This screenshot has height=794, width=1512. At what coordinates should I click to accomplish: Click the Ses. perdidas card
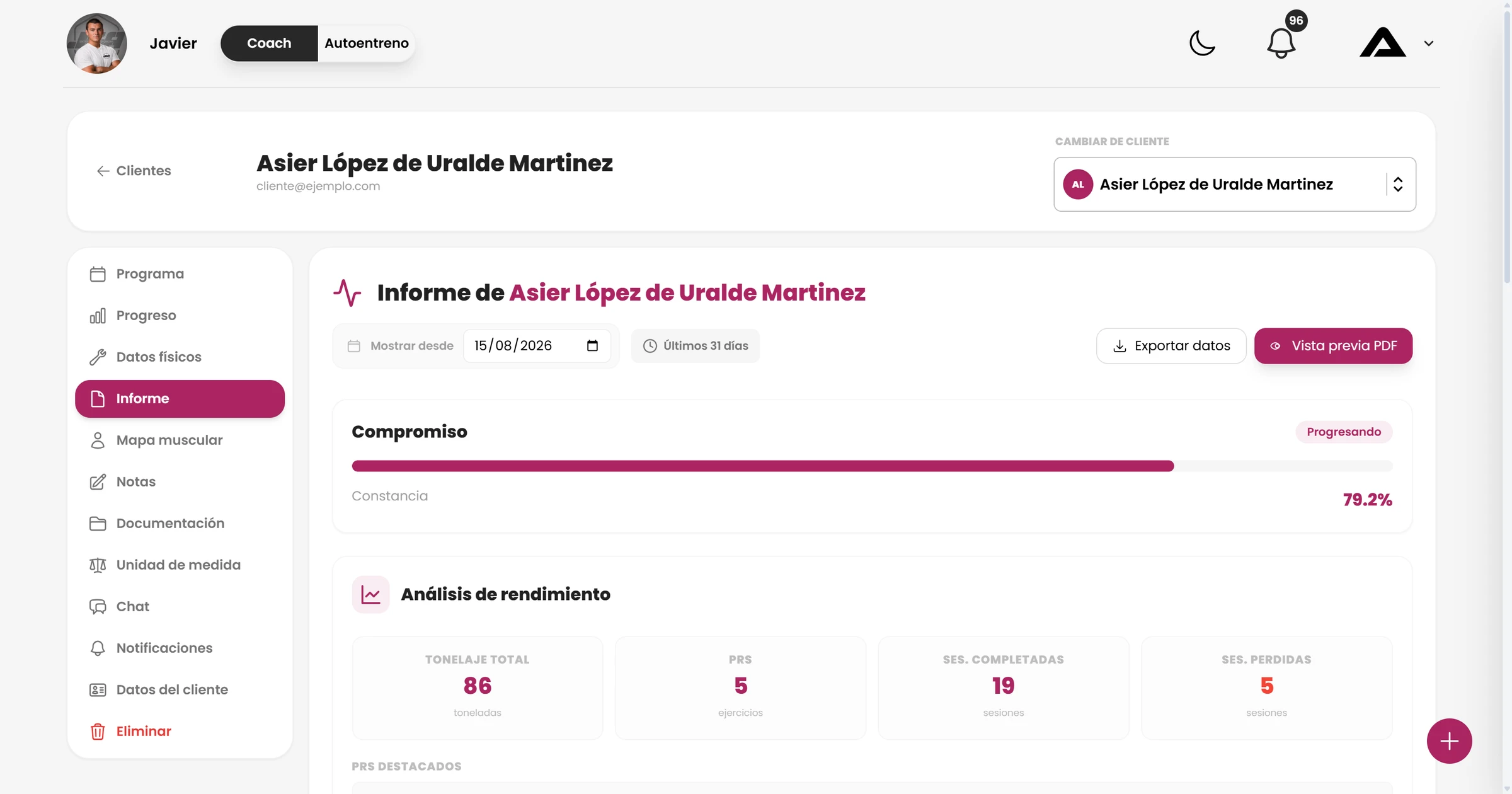[1266, 688]
